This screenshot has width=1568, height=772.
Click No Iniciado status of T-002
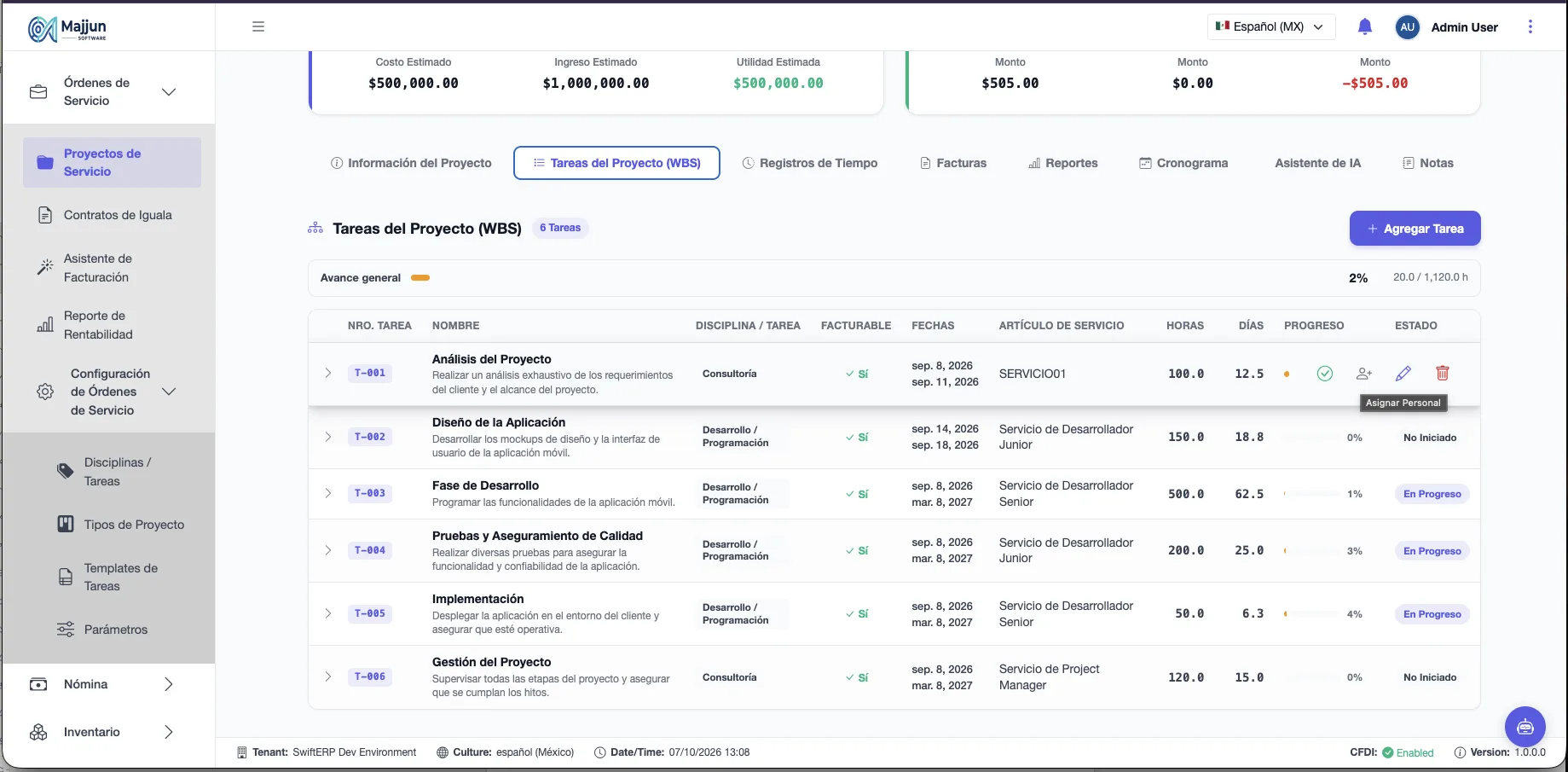point(1430,438)
